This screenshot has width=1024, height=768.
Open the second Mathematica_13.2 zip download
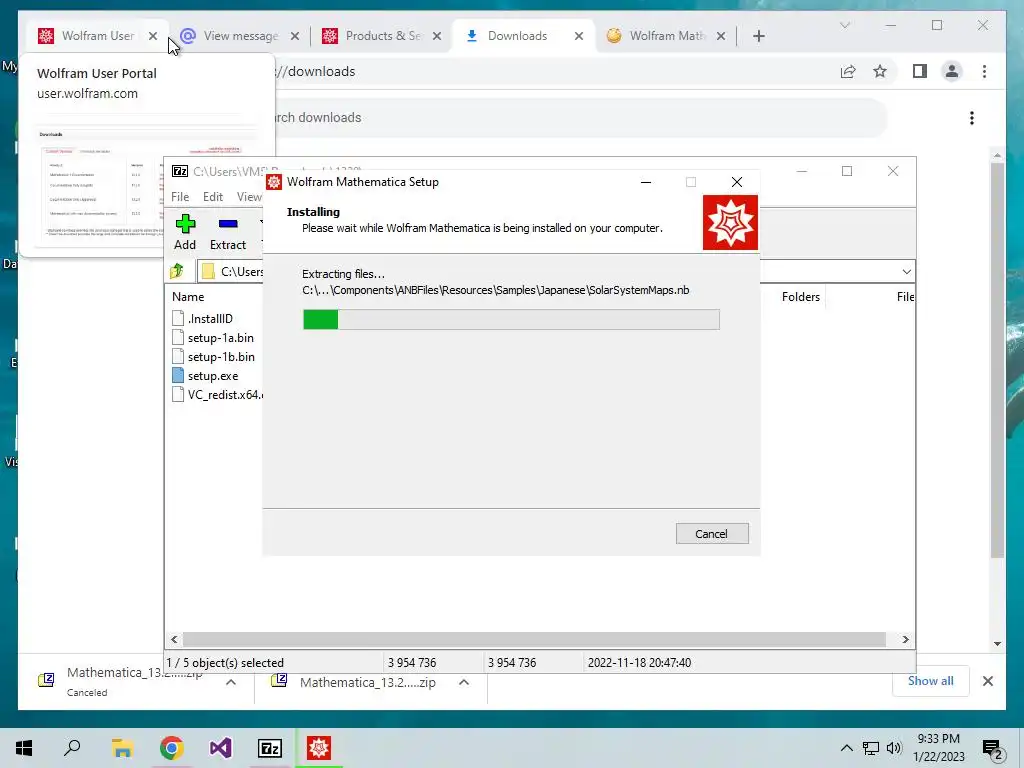point(368,682)
